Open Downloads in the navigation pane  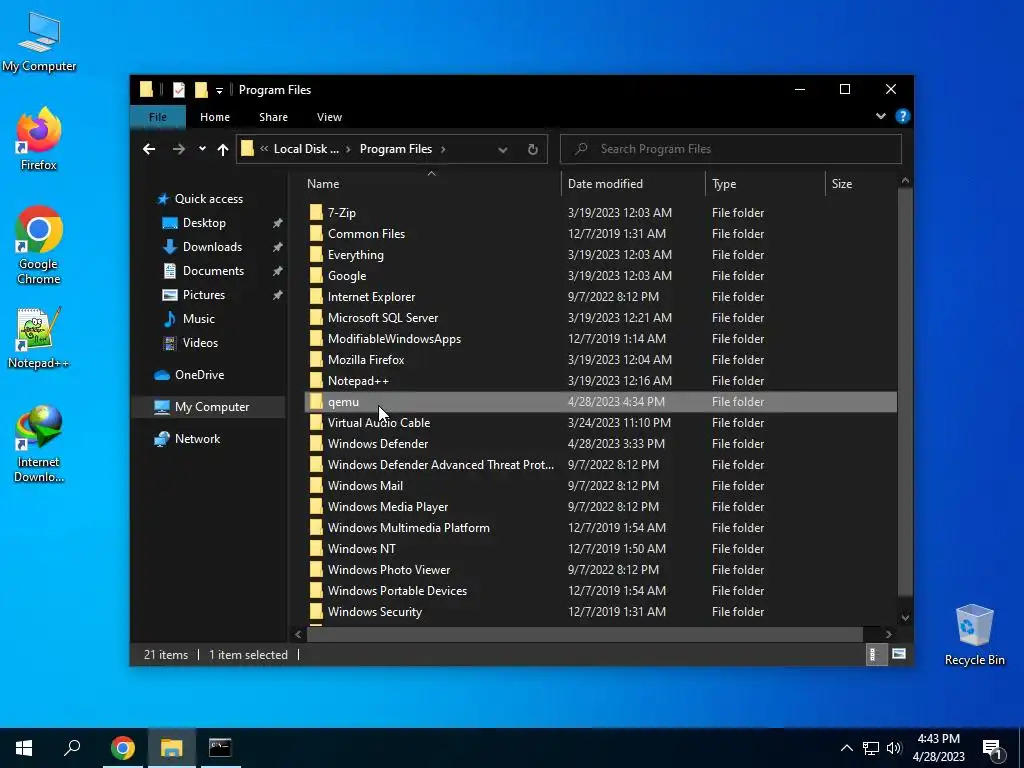212,247
